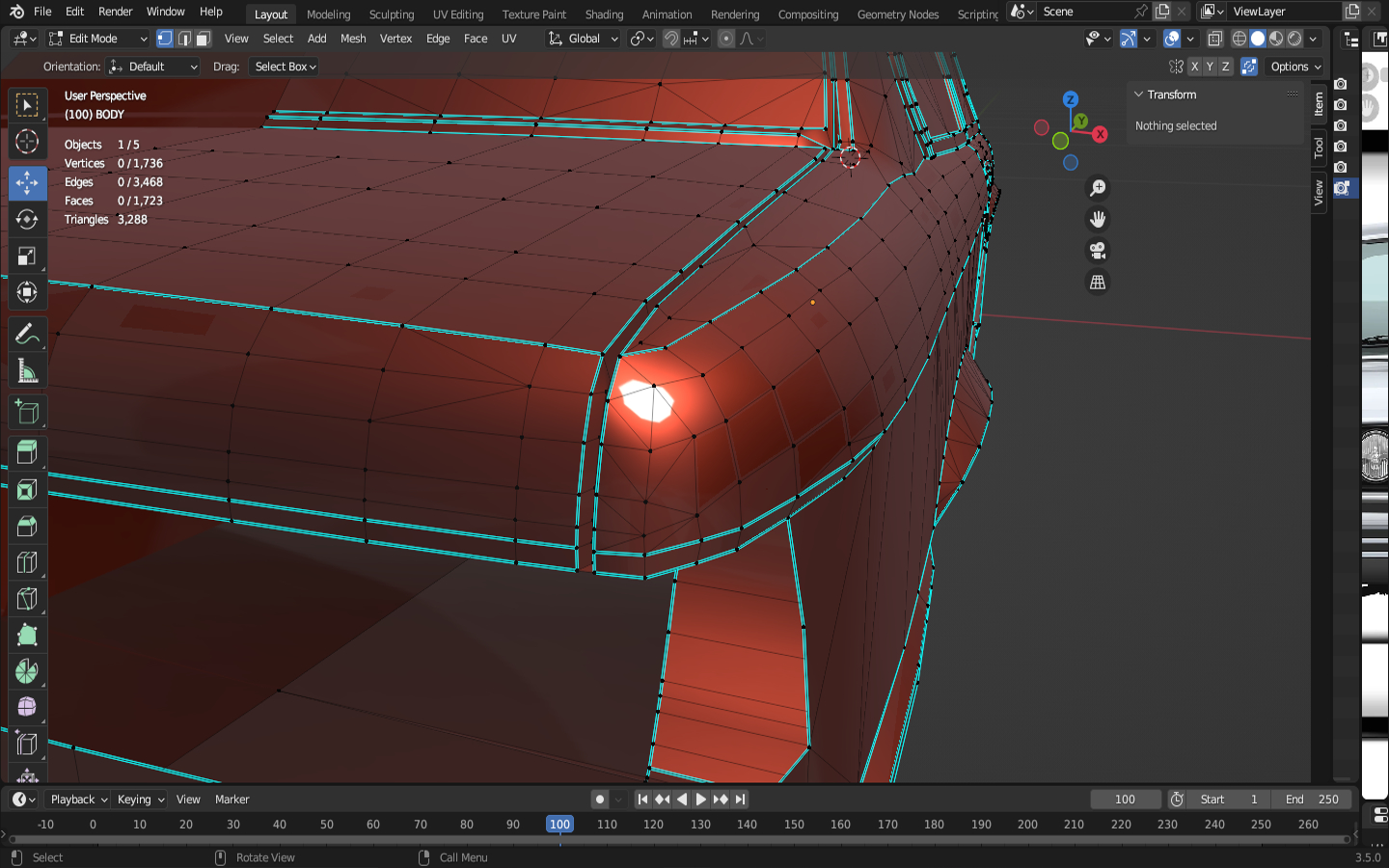
Task: Select the combined Transform tool
Action: (x=27, y=292)
